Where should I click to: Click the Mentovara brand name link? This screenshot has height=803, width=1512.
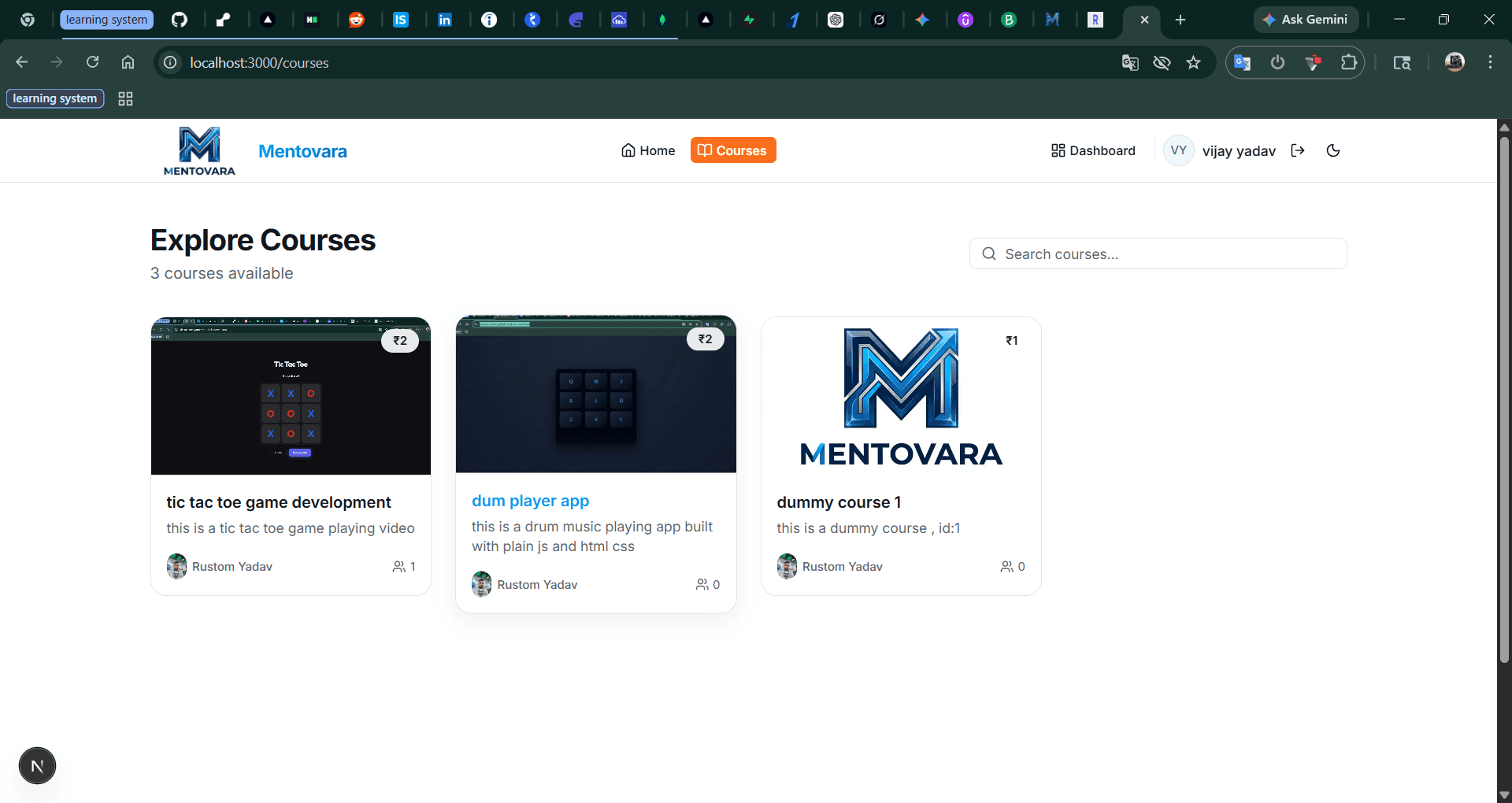pos(302,151)
